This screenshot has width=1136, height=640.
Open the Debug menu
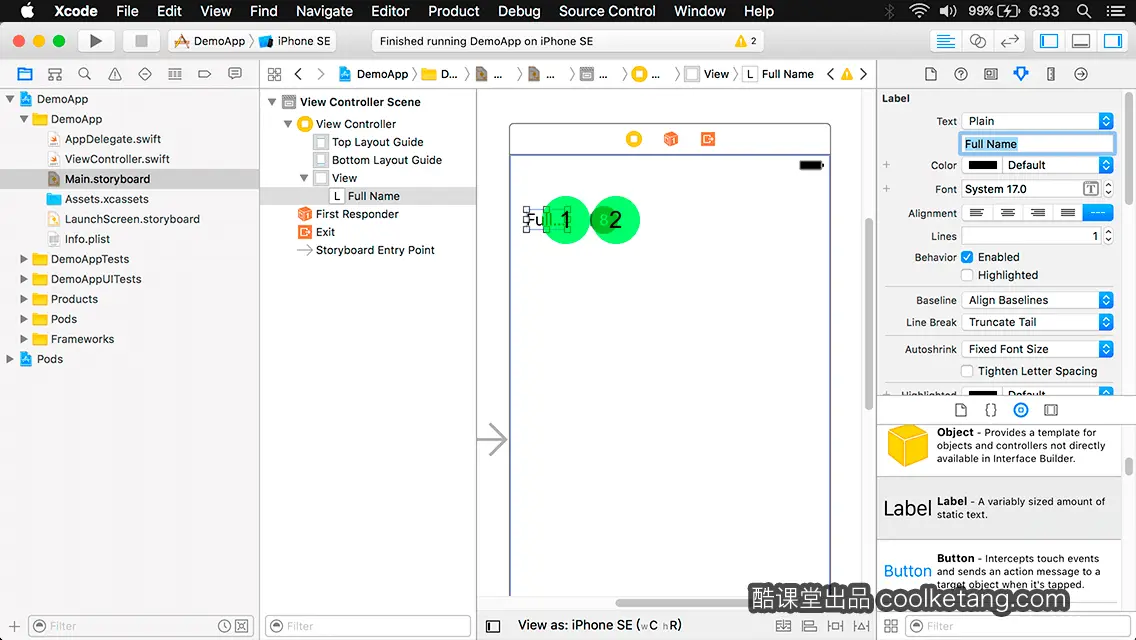click(x=519, y=11)
